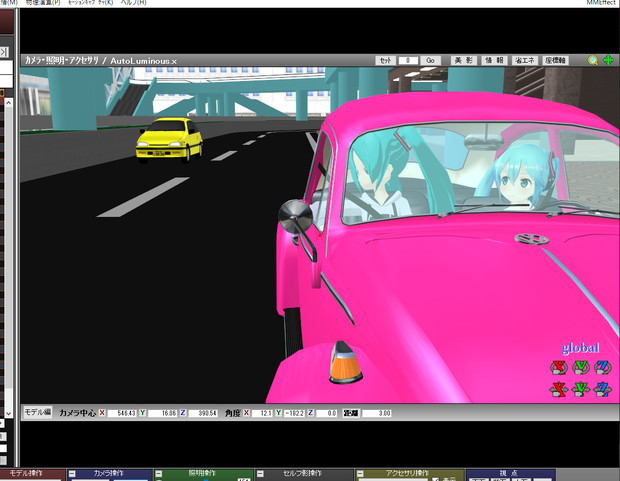The width and height of the screenshot is (620, 481).
Task: Click the X-axis move icon
Action: (559, 389)
